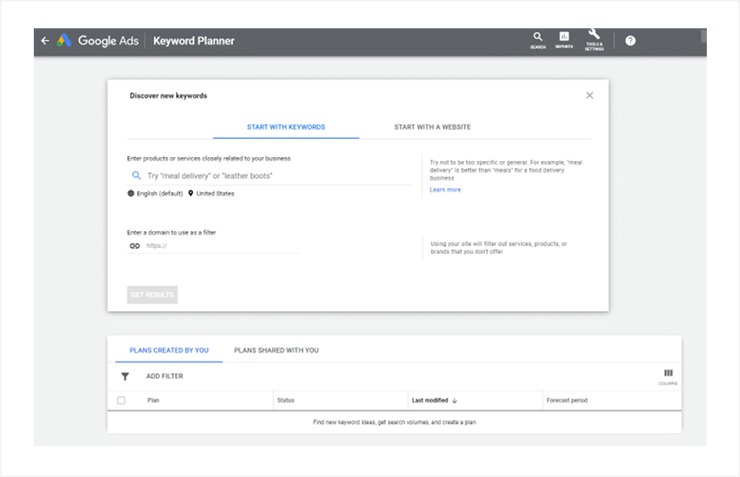Click the link chain icon beside domain field
This screenshot has width=740, height=477.
(135, 246)
